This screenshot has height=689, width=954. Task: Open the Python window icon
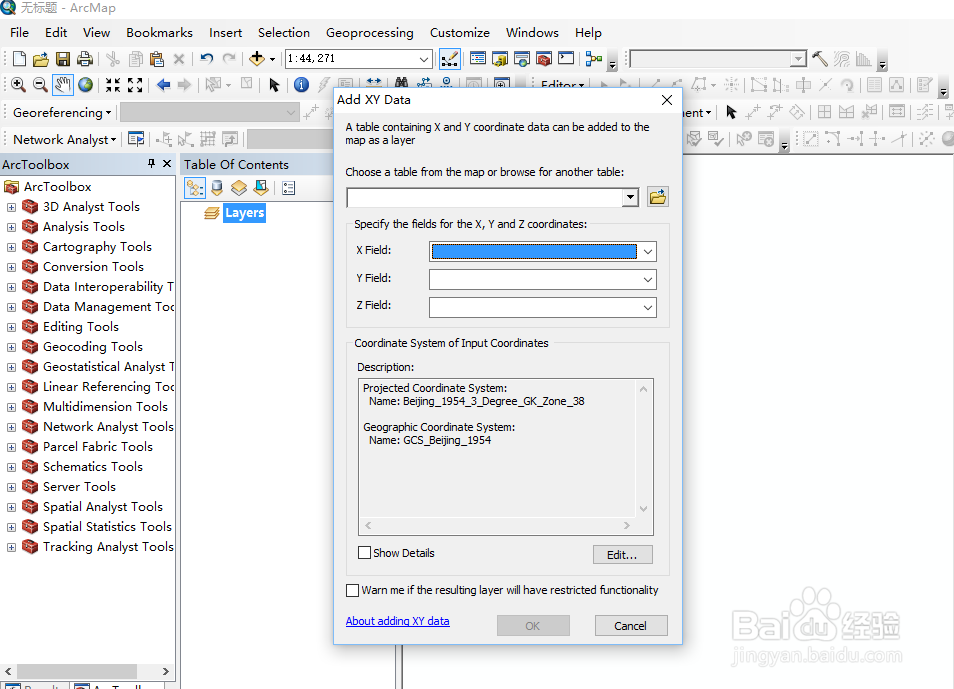click(566, 59)
